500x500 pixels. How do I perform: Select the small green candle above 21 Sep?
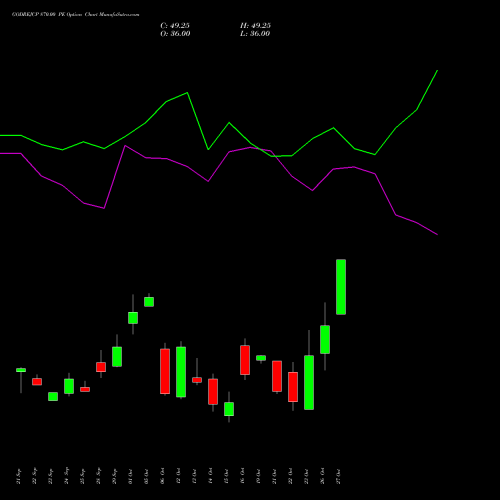pyautogui.click(x=21, y=370)
